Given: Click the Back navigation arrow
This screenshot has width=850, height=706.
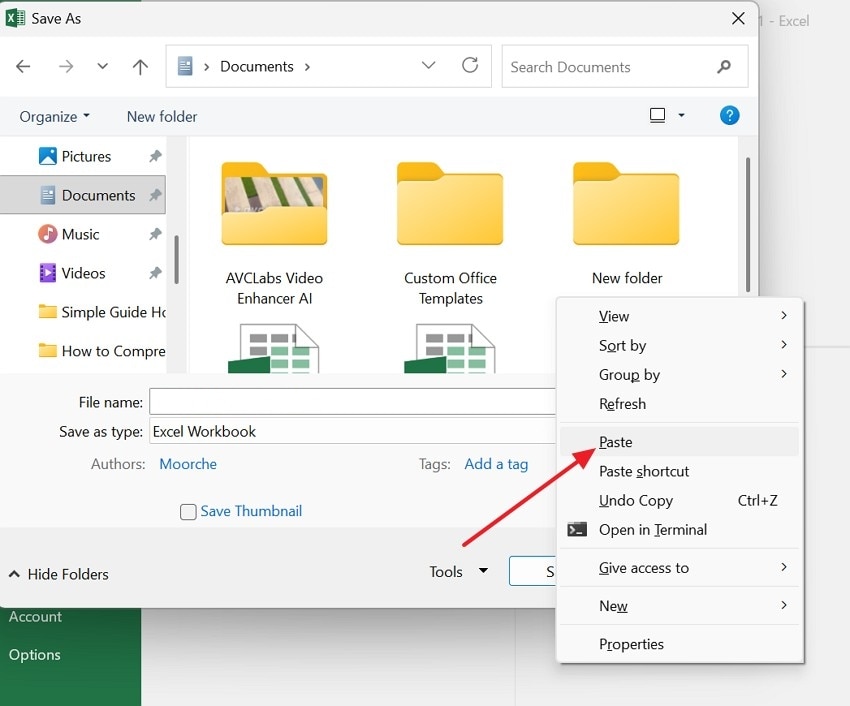Looking at the screenshot, I should click(x=22, y=66).
